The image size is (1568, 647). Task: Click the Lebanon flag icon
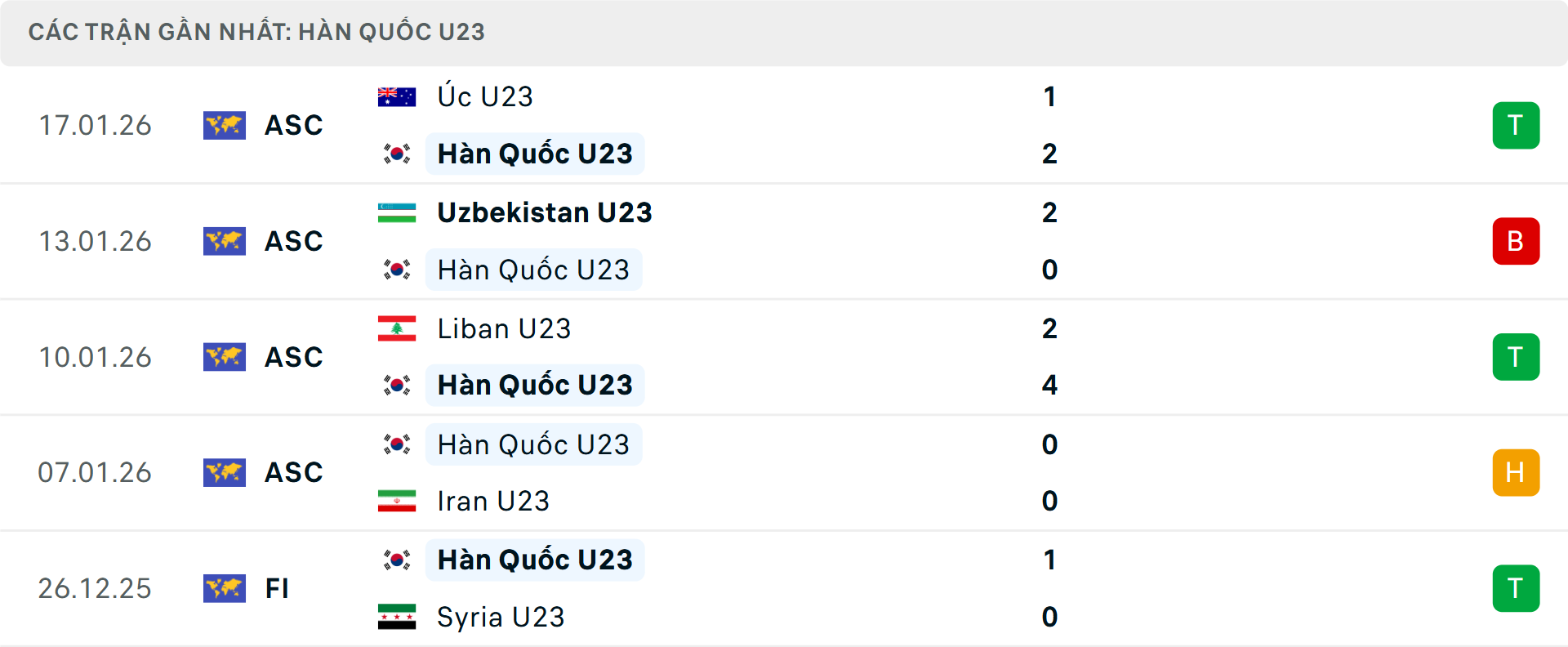click(397, 328)
